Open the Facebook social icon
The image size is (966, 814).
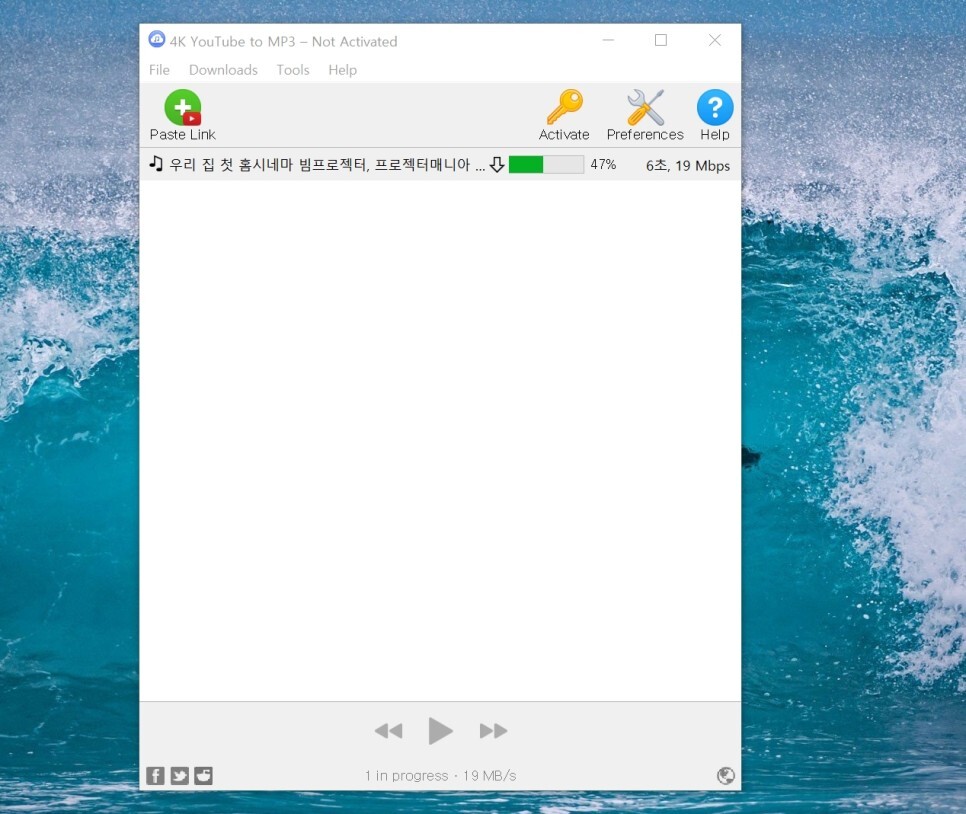coord(155,776)
